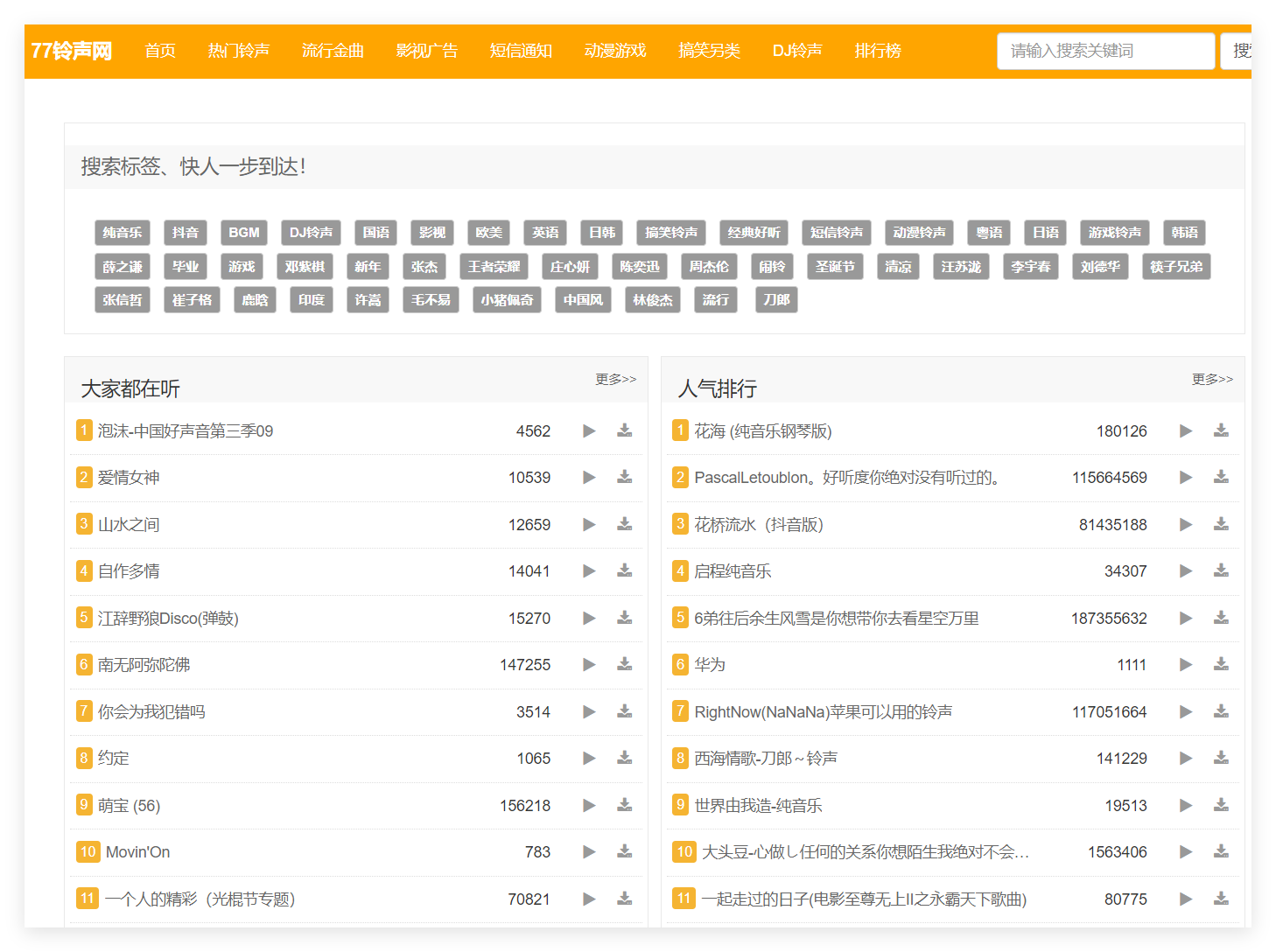
Task: Play the ringtone 爱情女神
Action: click(589, 478)
